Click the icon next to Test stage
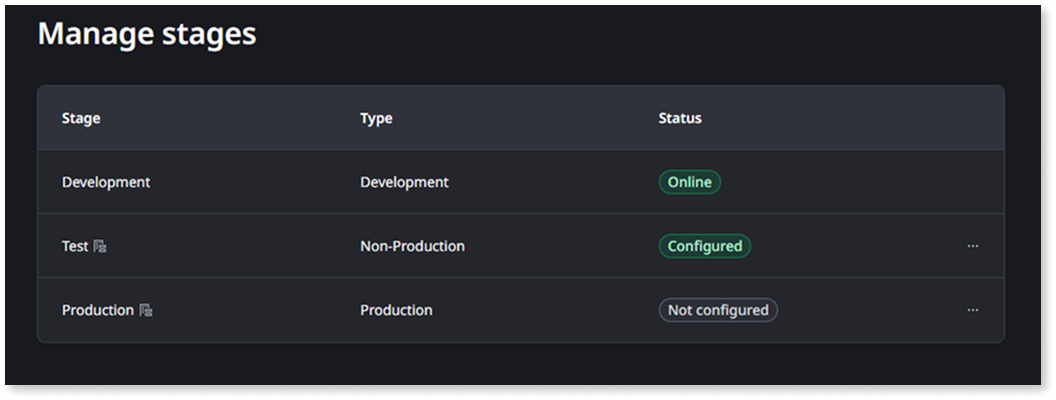This screenshot has width=1056, height=400. 100,246
